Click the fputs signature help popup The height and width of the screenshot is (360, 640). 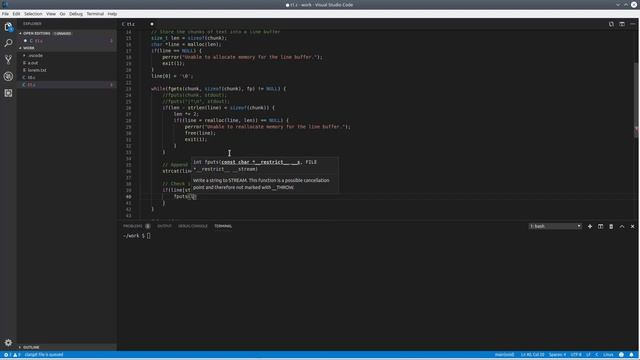[x=264, y=175]
